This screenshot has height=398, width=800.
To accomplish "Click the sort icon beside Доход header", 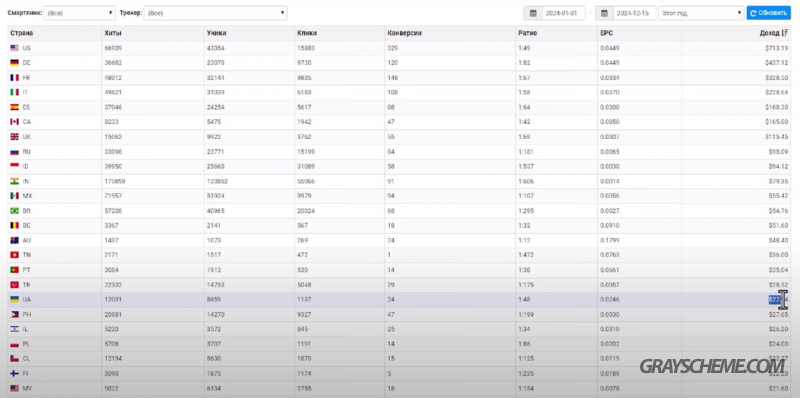I will tap(785, 33).
